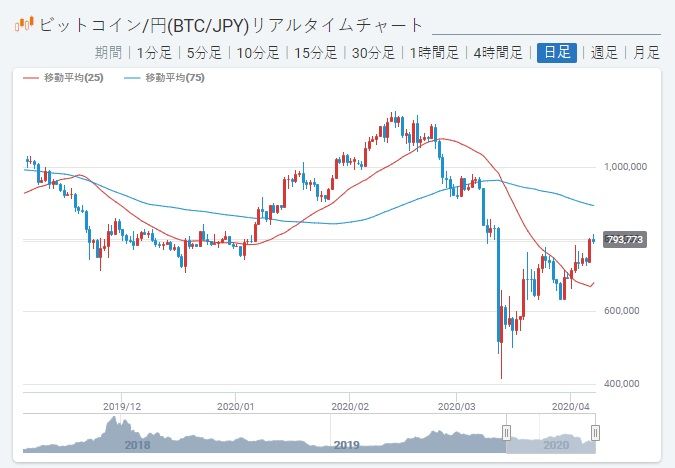Grab the right range navigator handle
The width and height of the screenshot is (675, 468).
pos(595,432)
